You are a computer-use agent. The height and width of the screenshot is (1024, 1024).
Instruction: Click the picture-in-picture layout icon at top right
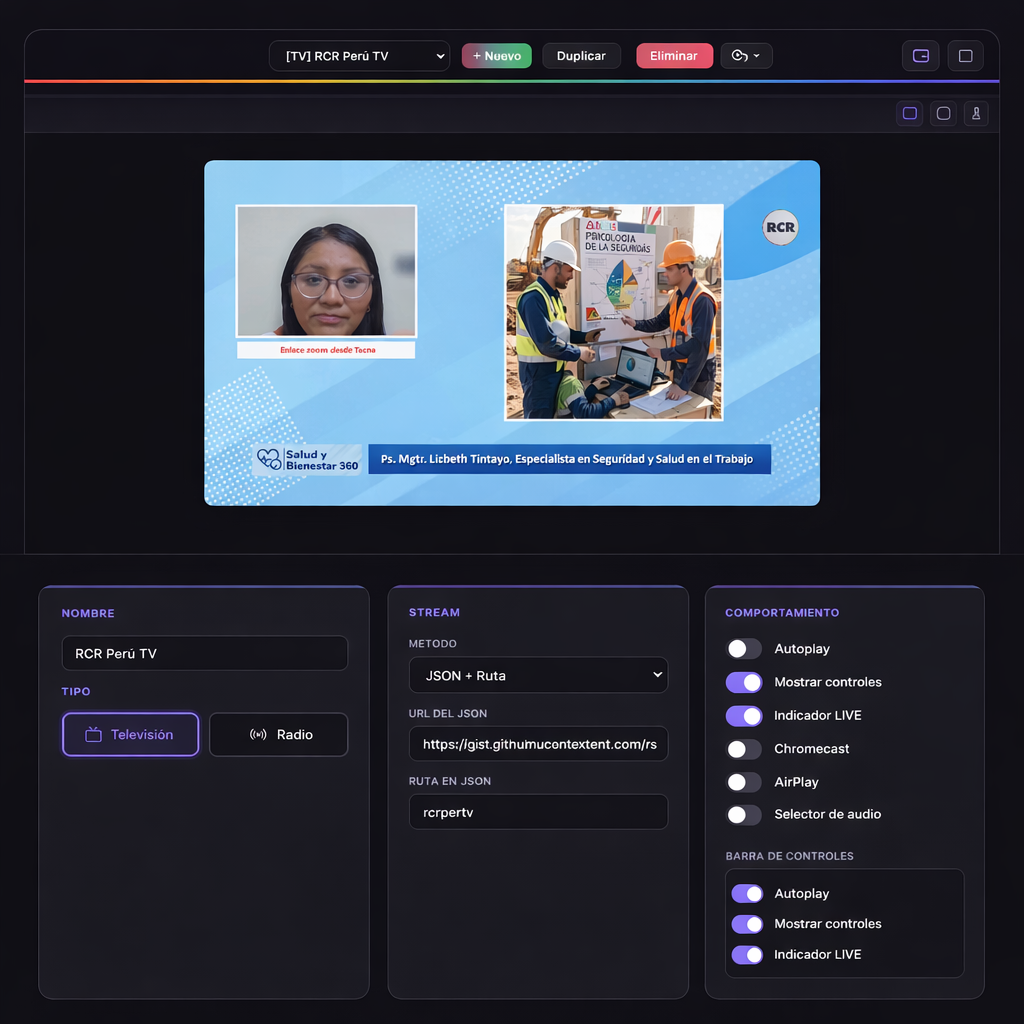pos(920,56)
